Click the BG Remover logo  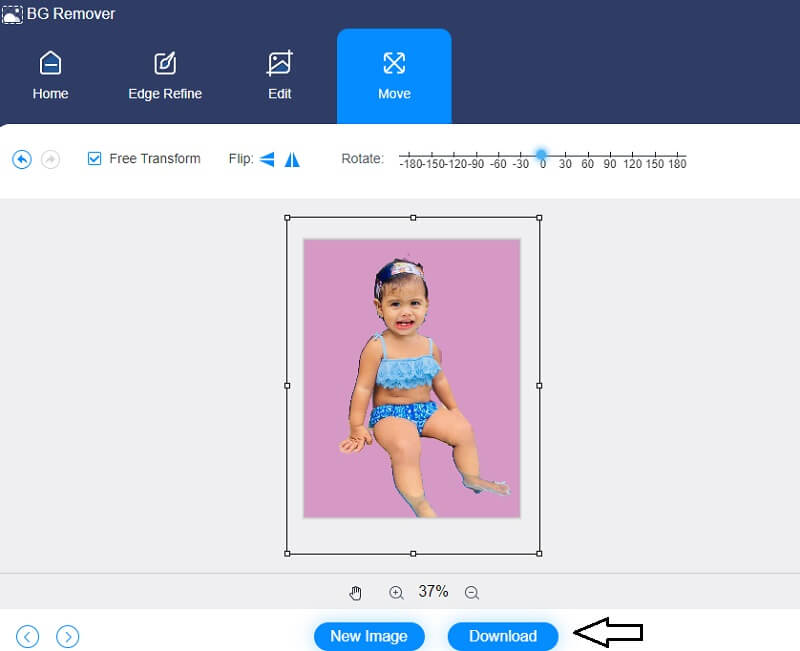[60, 13]
